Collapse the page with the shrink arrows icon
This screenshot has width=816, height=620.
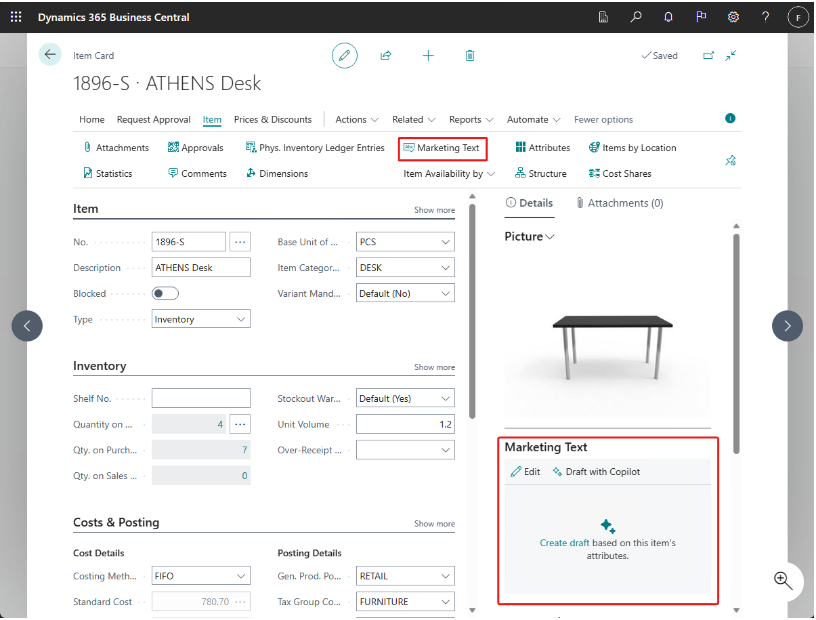click(x=731, y=55)
